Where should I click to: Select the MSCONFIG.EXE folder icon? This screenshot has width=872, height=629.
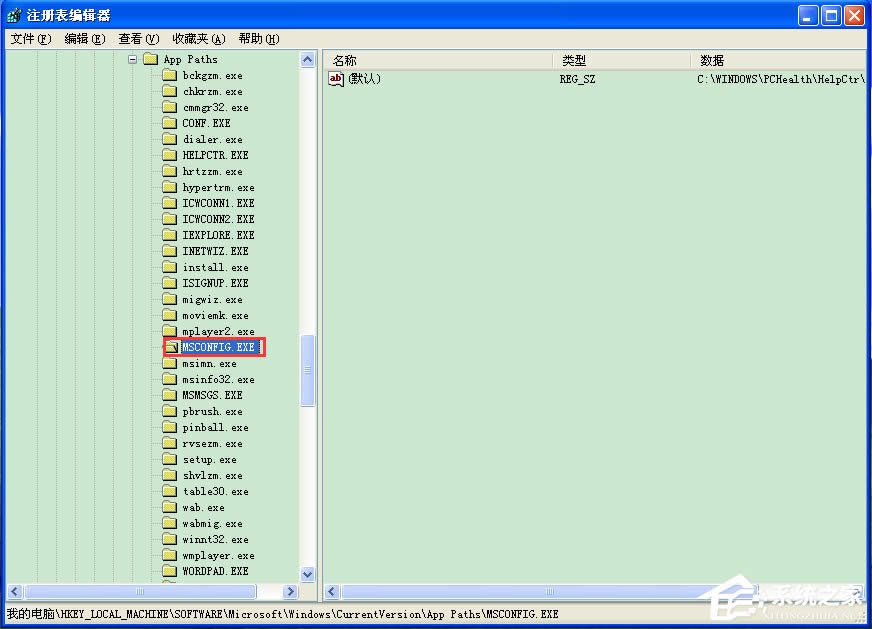pyautogui.click(x=171, y=347)
